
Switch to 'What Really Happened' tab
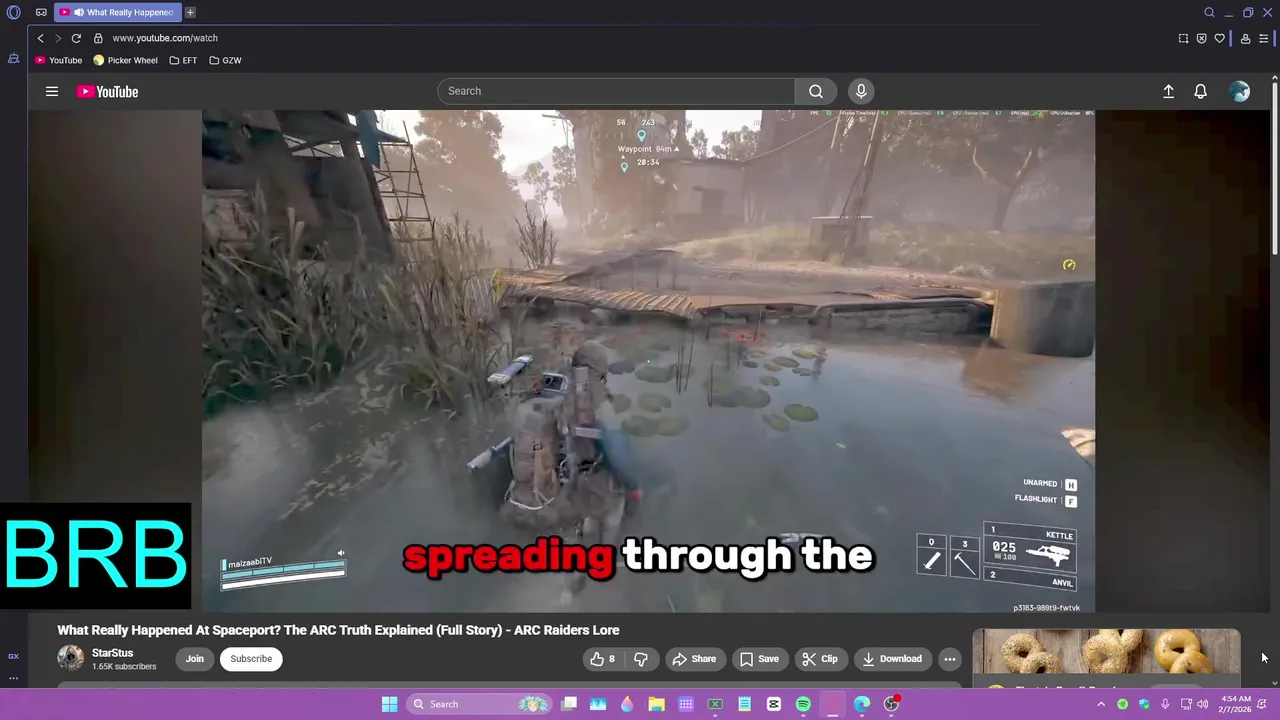tap(116, 12)
